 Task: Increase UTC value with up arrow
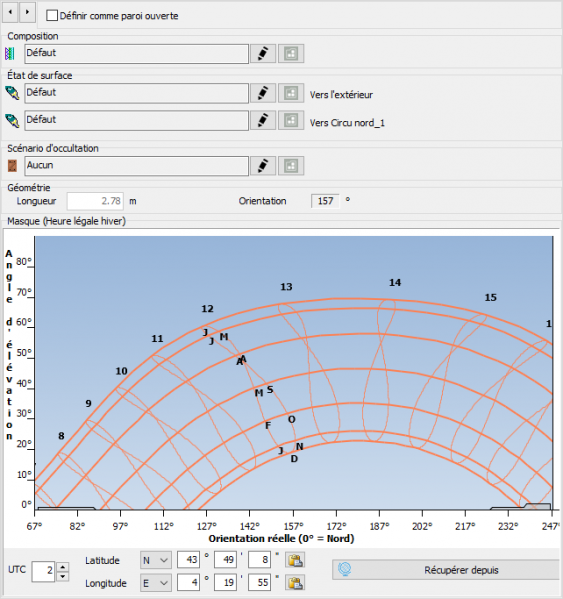pos(63,567)
